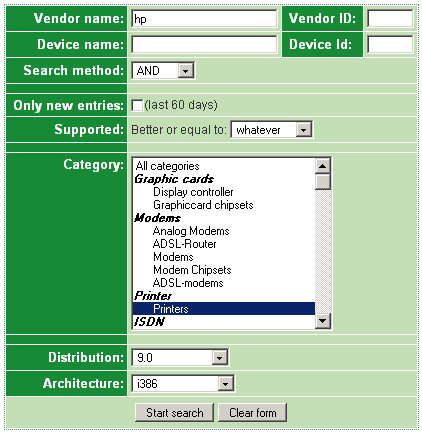
Task: Open the Distribution 9.0 dropdown
Action: pyautogui.click(x=180, y=358)
